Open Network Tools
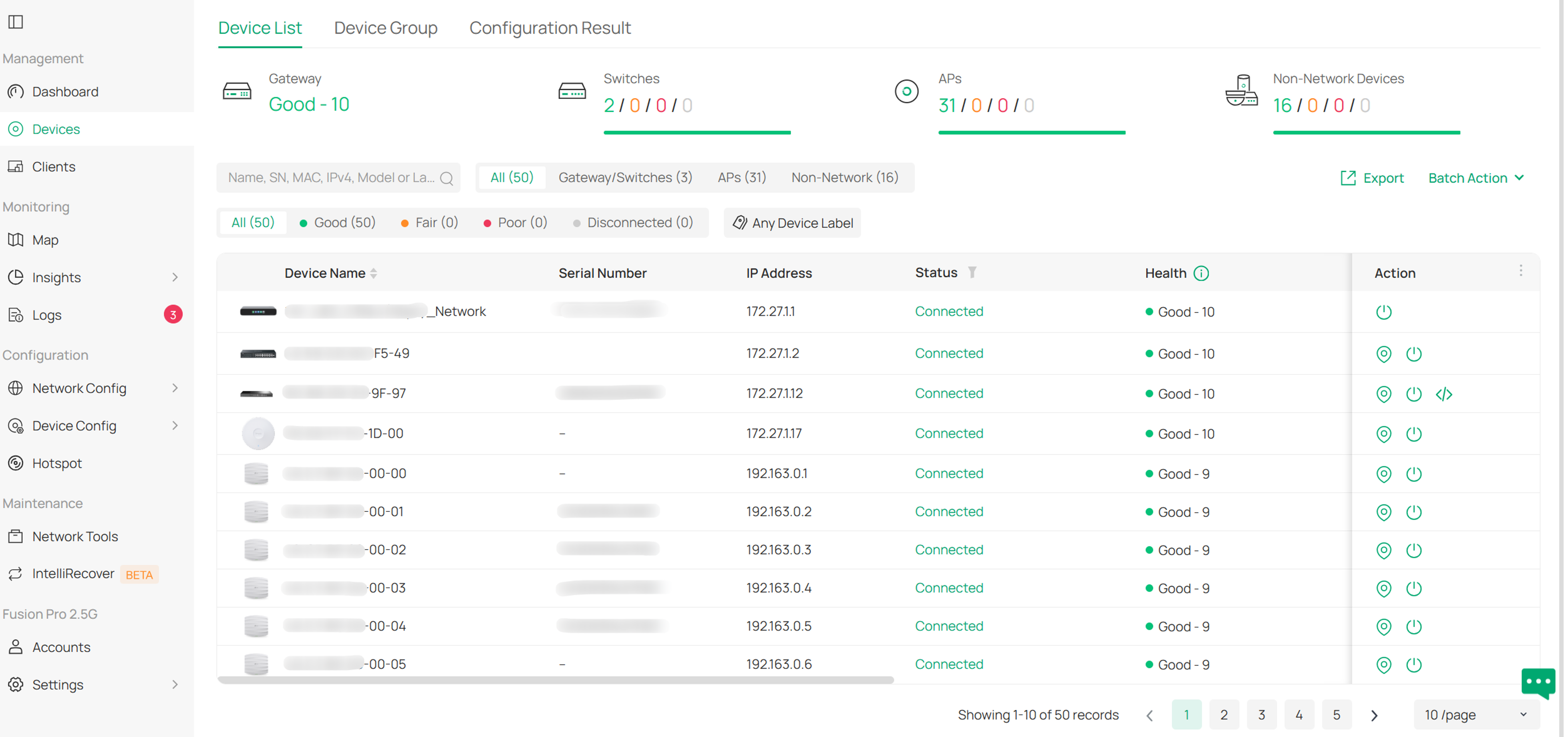Viewport: 1568px width, 737px height. point(75,536)
